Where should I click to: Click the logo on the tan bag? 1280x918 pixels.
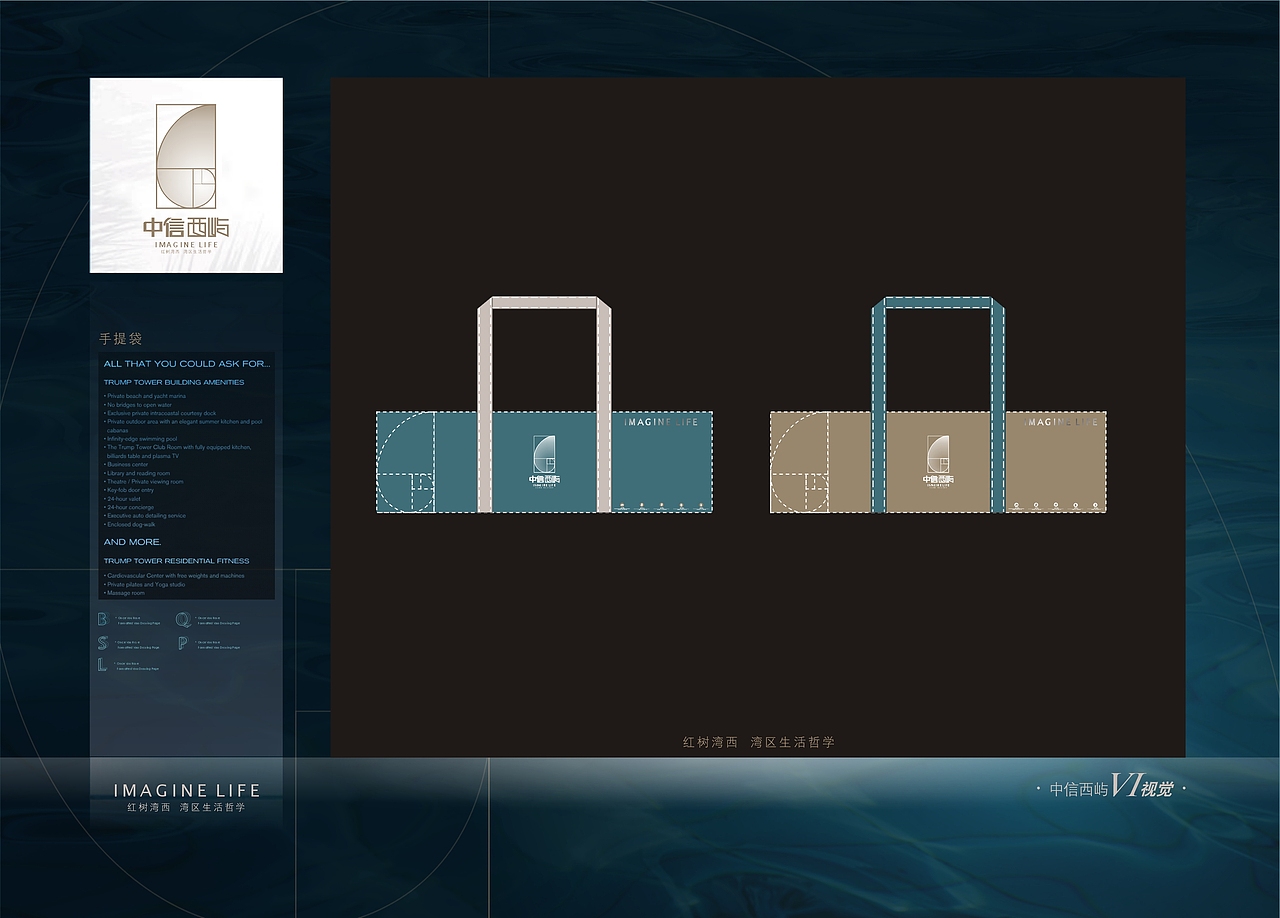(x=937, y=461)
